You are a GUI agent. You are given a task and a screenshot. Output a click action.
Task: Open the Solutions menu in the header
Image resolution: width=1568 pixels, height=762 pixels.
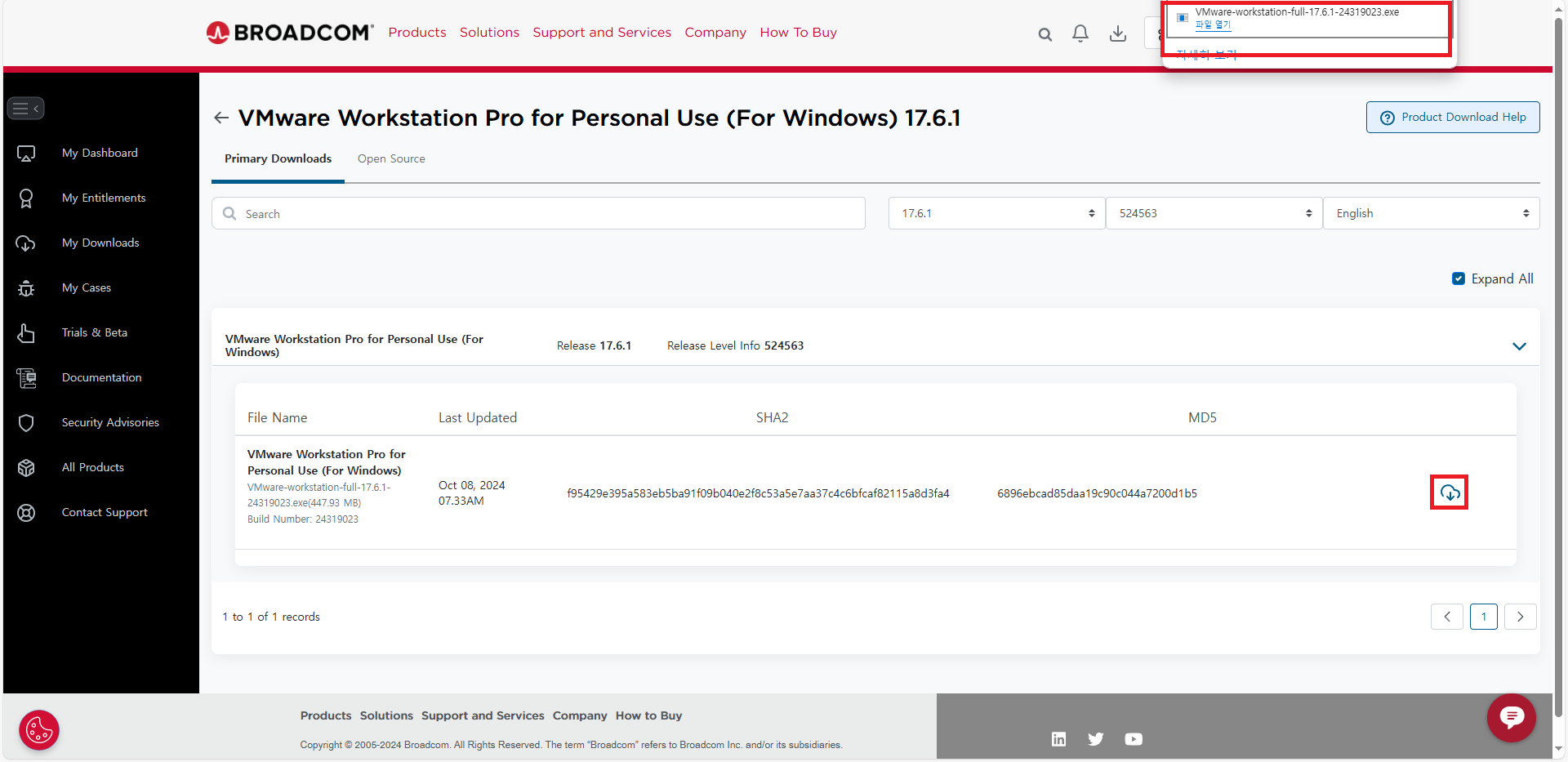[489, 33]
